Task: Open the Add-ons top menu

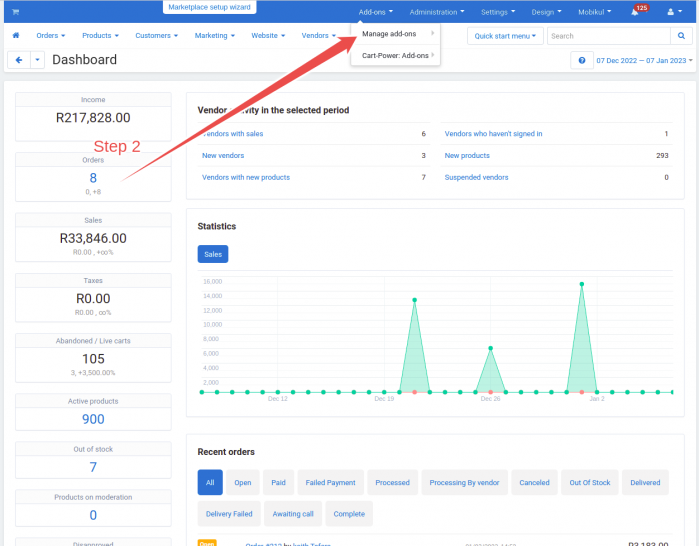Action: tap(375, 12)
